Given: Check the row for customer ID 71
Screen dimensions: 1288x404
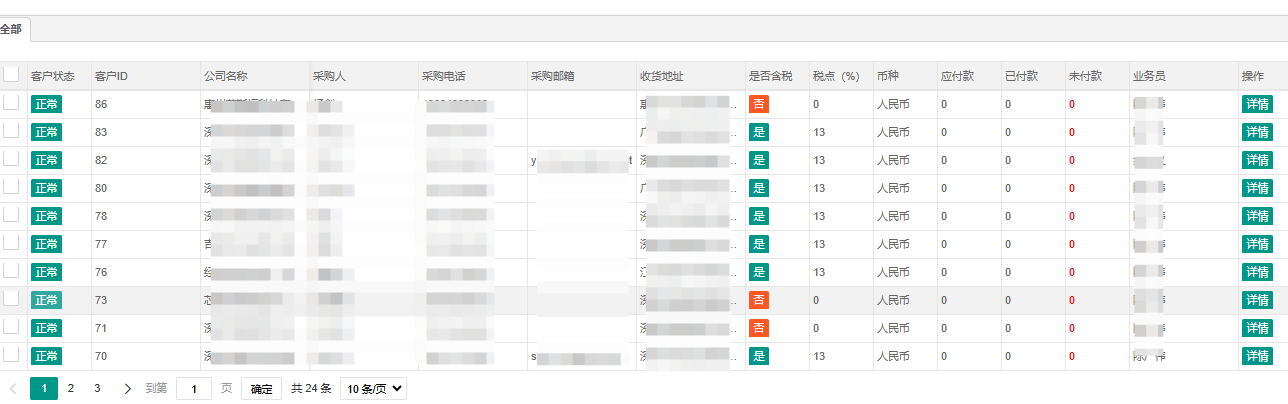Looking at the screenshot, I should click(11, 327).
